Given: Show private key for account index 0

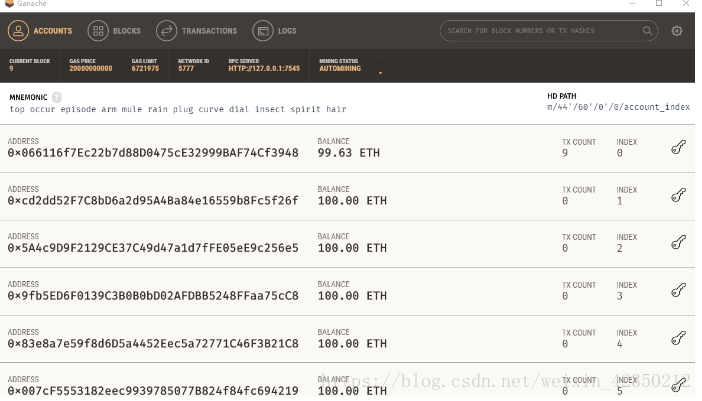Looking at the screenshot, I should click(x=678, y=147).
